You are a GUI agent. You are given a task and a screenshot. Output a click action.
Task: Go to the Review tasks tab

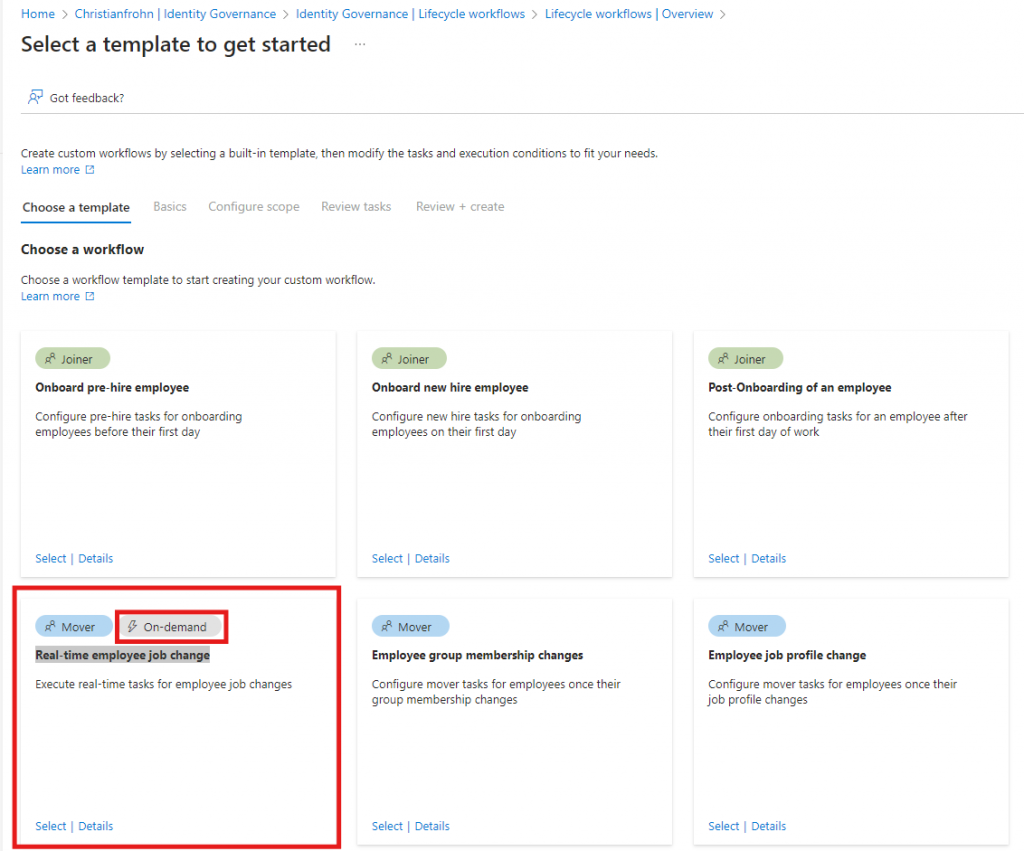(356, 207)
